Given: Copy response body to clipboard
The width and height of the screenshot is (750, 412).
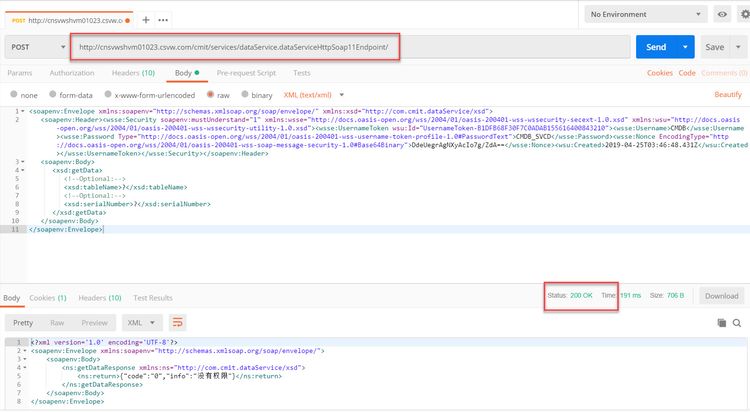Looking at the screenshot, I should (720, 323).
